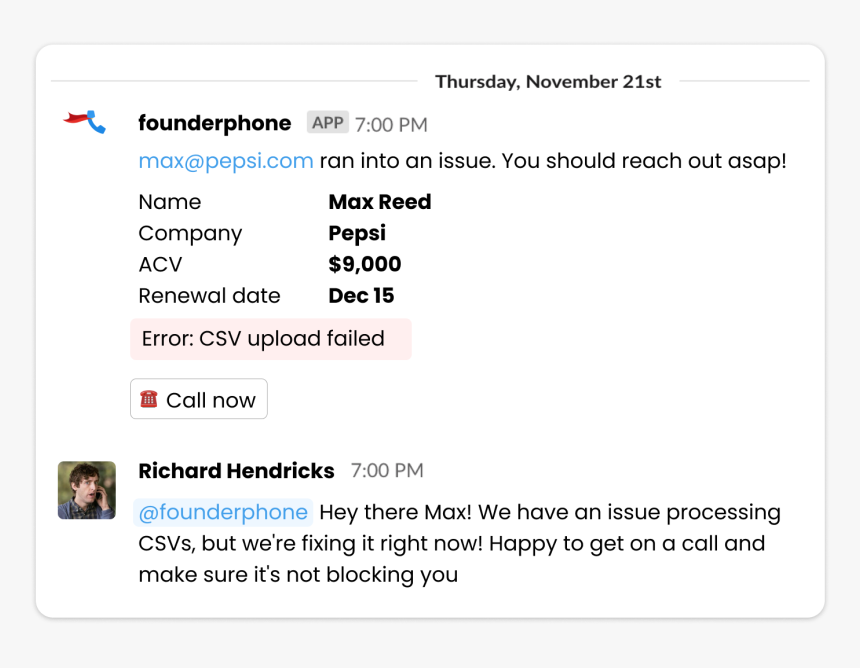860x668 pixels.
Task: Click Richard's reply message text
Action: pos(460,544)
